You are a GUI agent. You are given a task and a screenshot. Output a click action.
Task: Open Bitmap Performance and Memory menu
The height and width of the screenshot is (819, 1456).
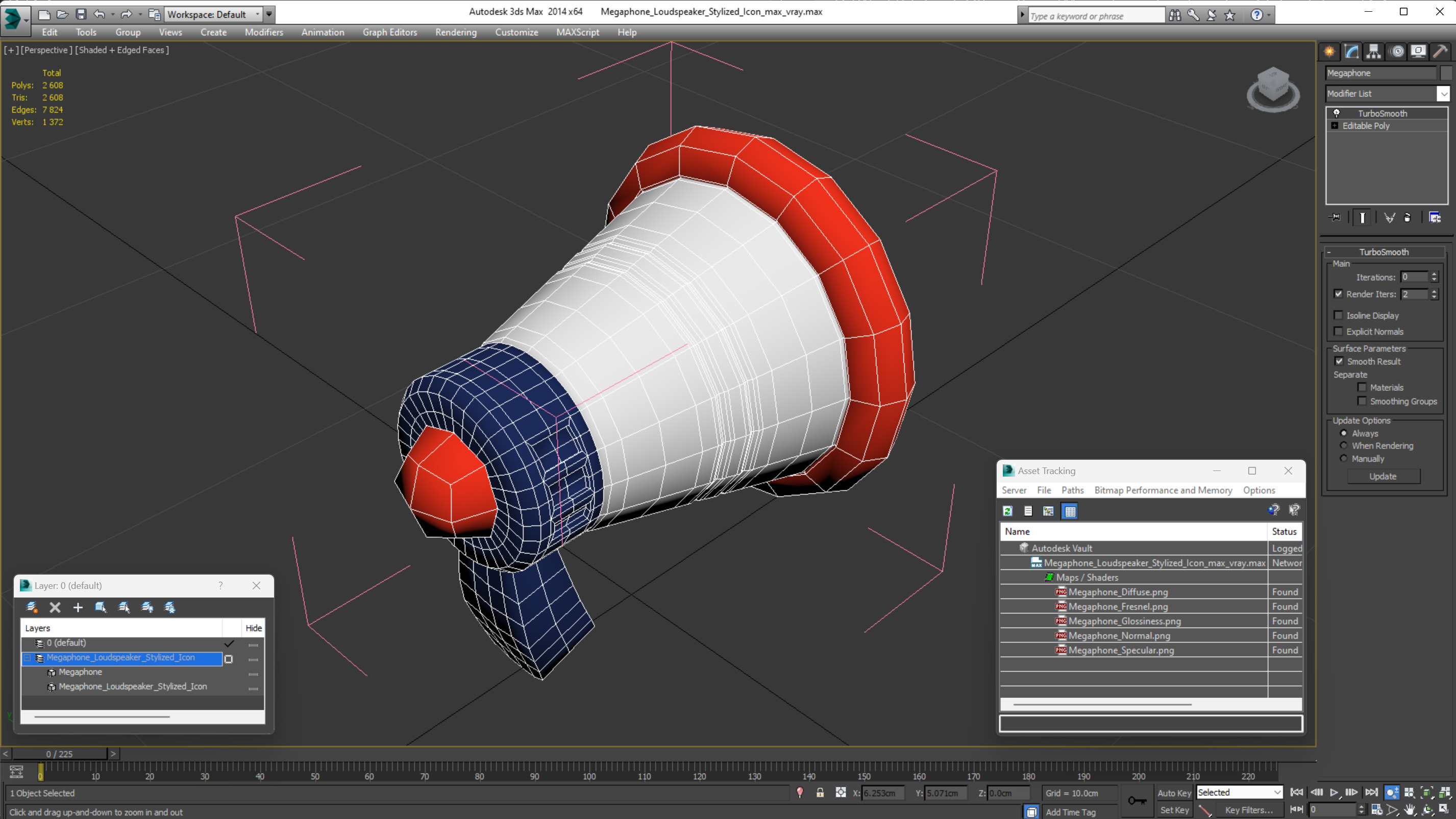(x=1163, y=490)
